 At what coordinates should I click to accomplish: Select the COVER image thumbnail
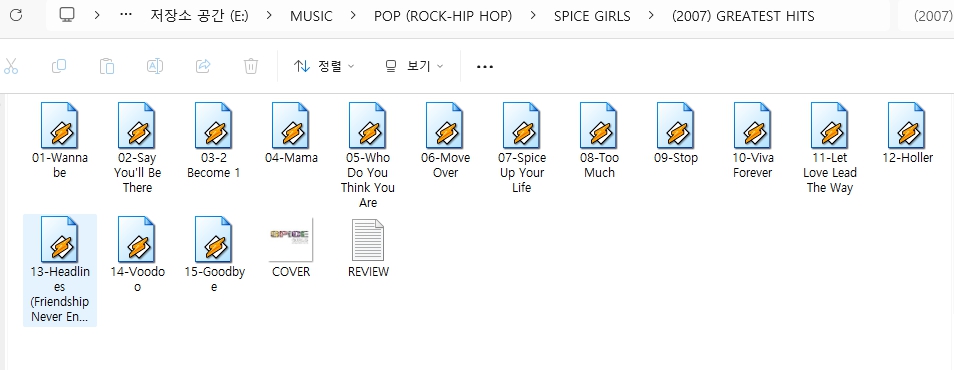pos(291,239)
